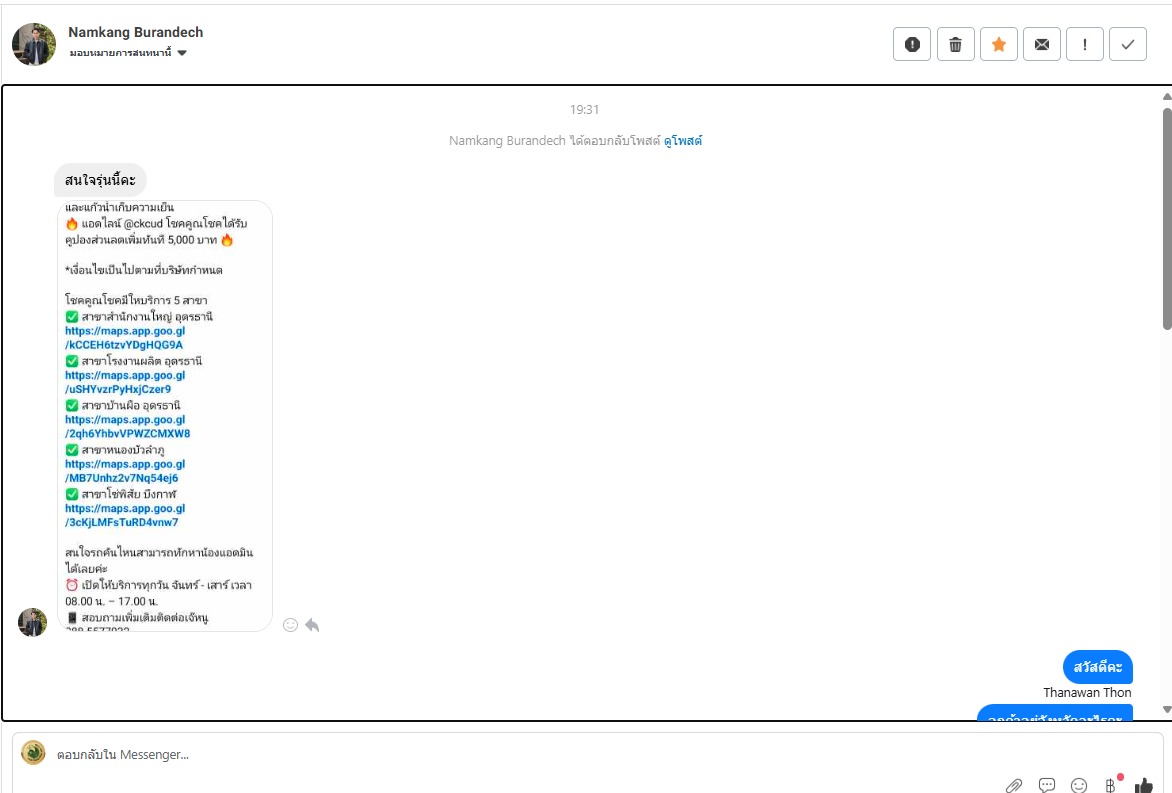Open emoji picker in reply box
This screenshot has height=793, width=1172.
(1079, 785)
